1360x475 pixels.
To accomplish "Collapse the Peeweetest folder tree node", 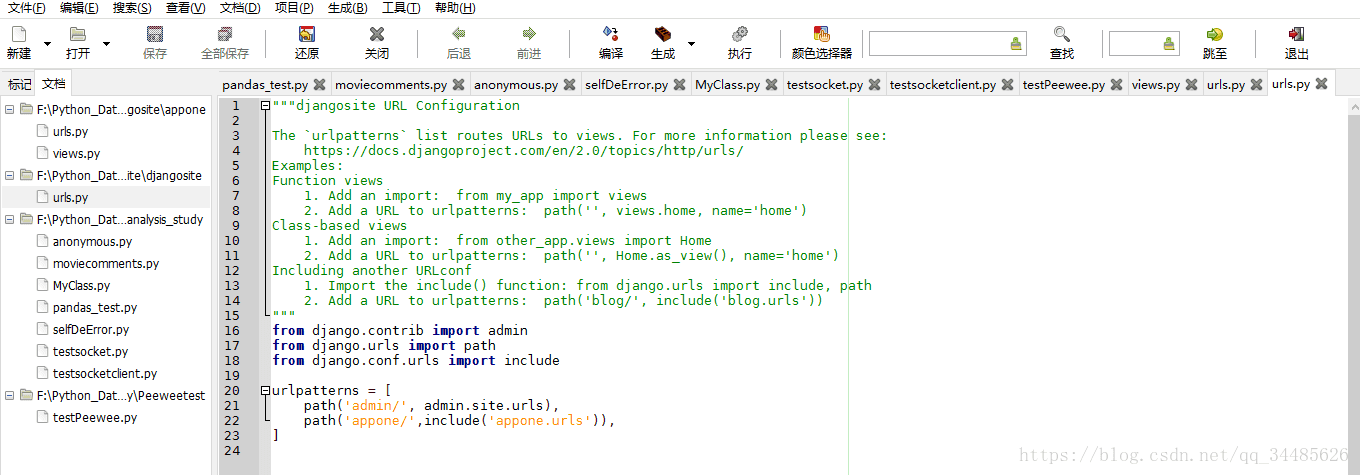I will click(x=10, y=396).
